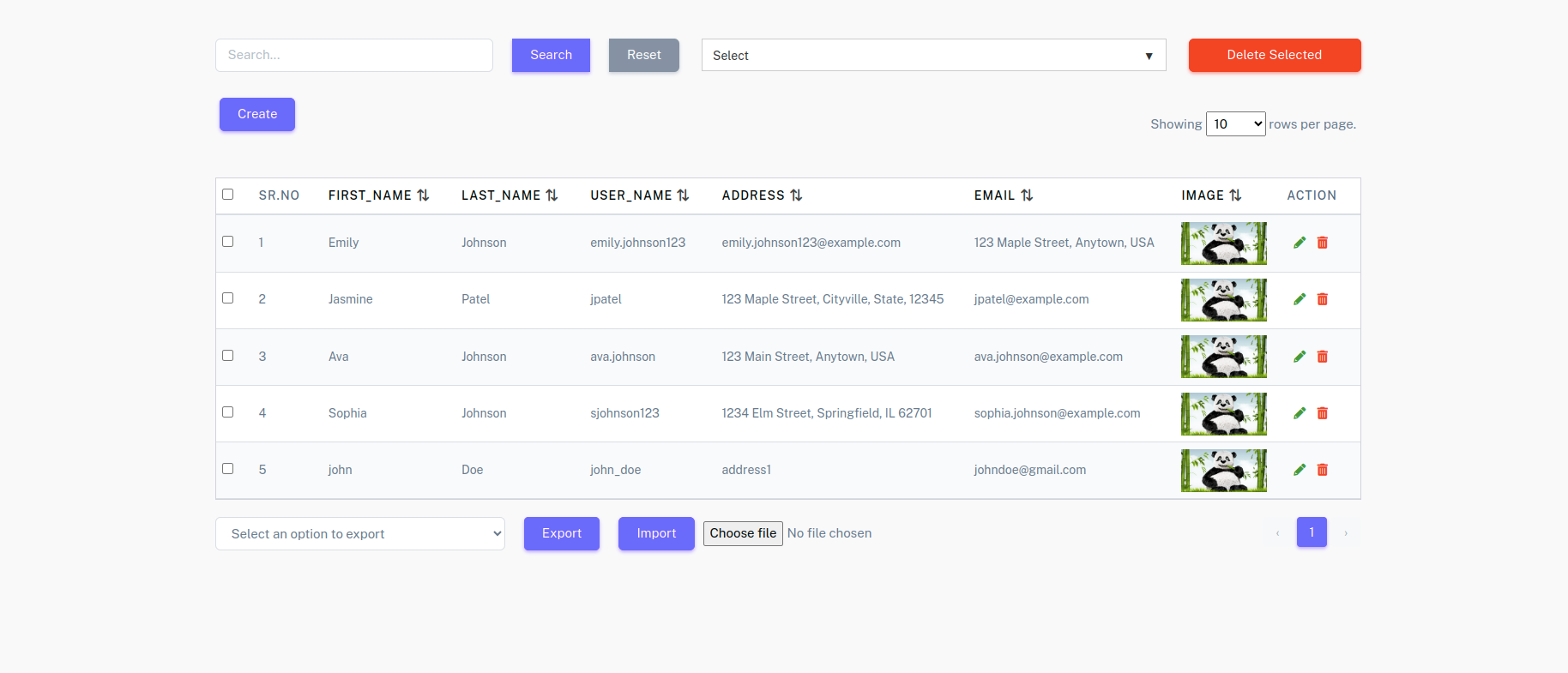Expand the export option dropdown

pos(360,534)
